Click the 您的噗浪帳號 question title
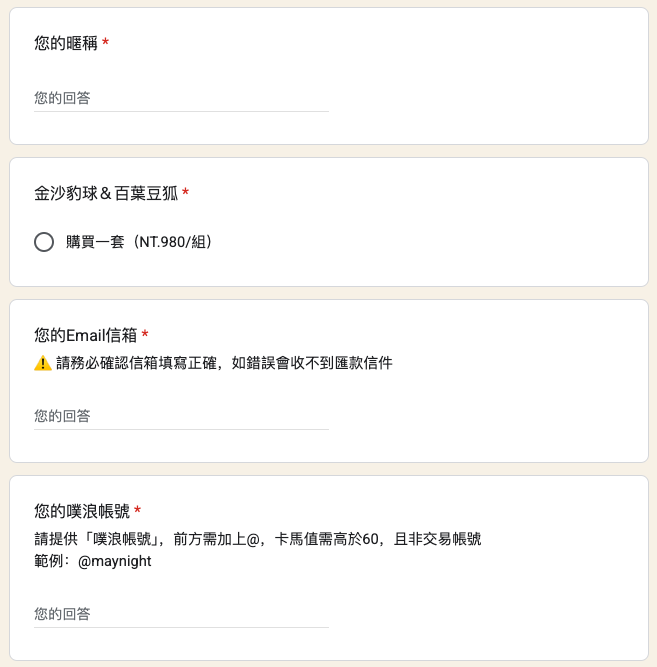Screen dimensions: 657x667 [x=82, y=511]
